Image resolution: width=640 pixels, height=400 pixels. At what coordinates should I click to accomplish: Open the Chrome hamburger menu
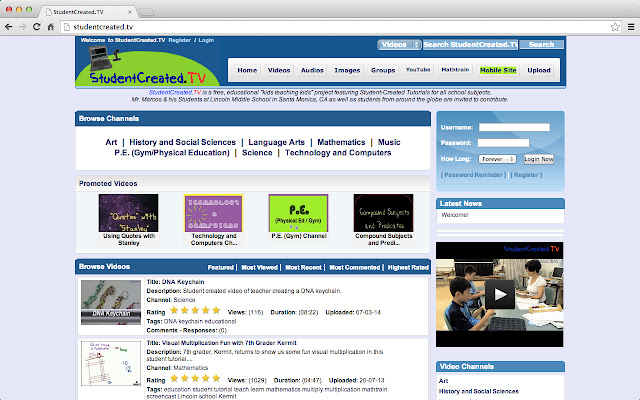coord(631,27)
